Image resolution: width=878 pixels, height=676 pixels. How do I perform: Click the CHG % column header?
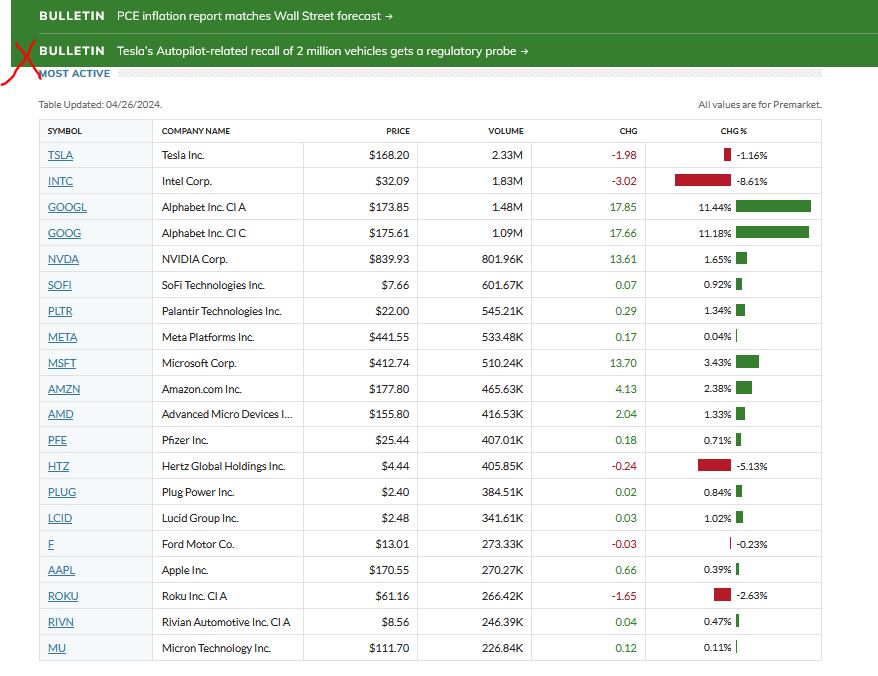point(733,131)
